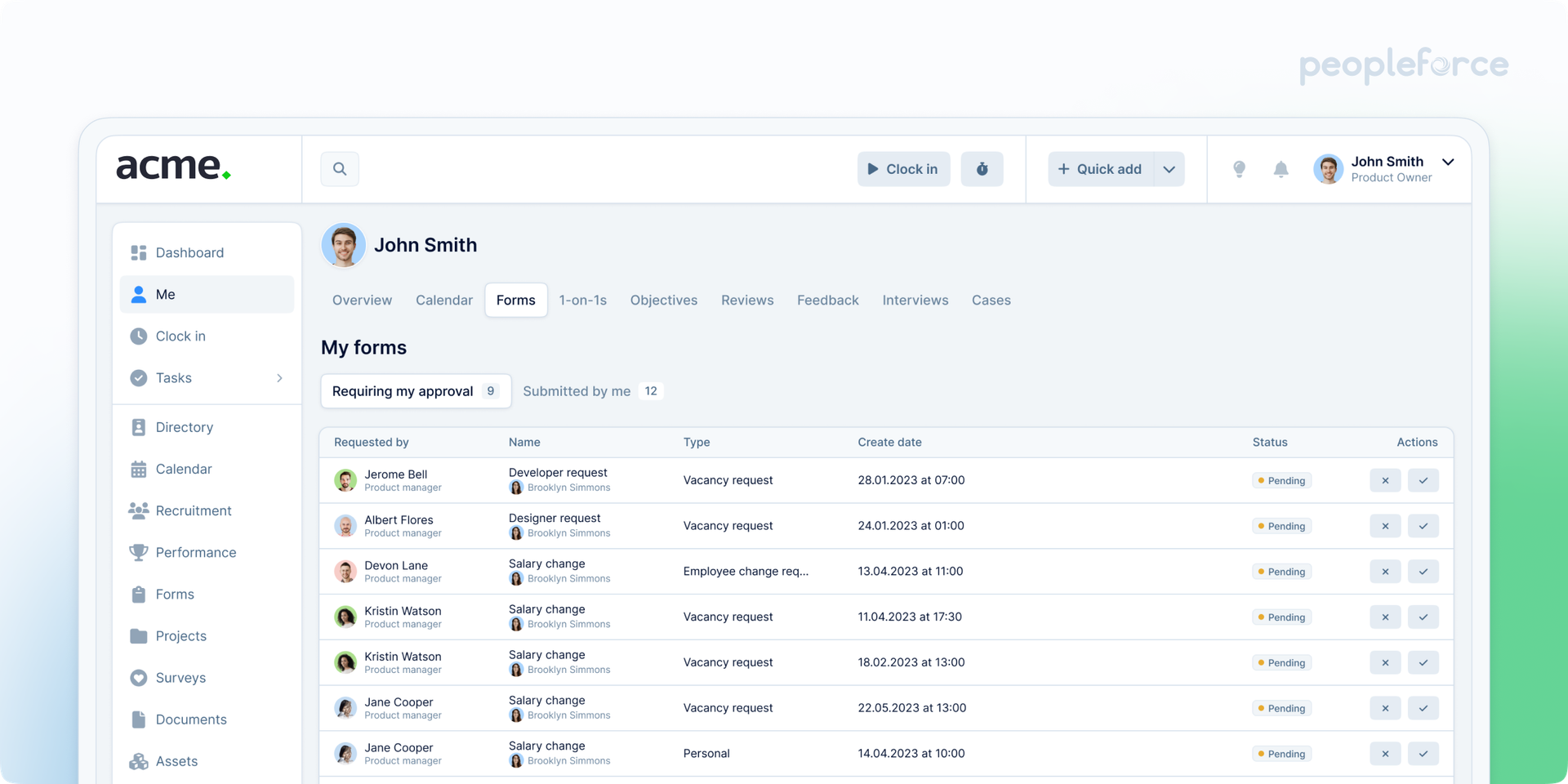Reject Jane Cooper's 22.05.2023 request
The image size is (1568, 784).
(1385, 708)
